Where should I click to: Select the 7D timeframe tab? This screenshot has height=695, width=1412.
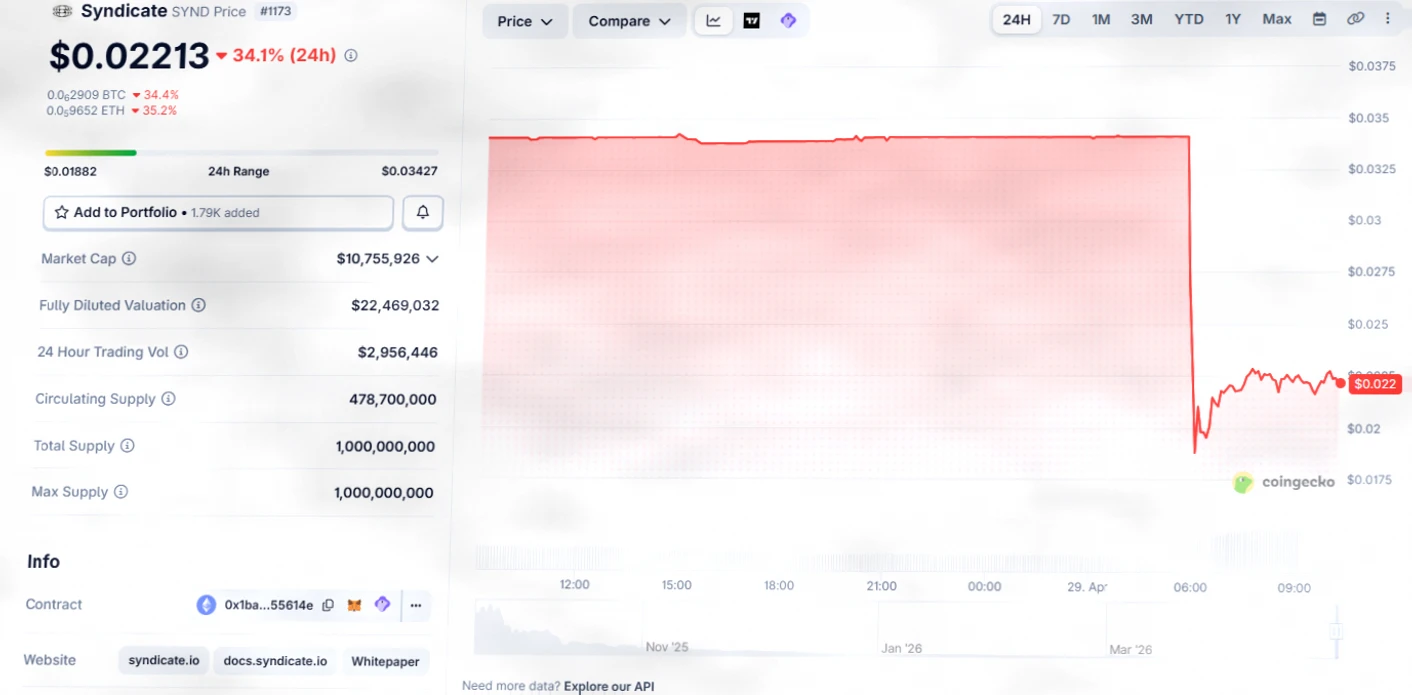[x=1061, y=19]
